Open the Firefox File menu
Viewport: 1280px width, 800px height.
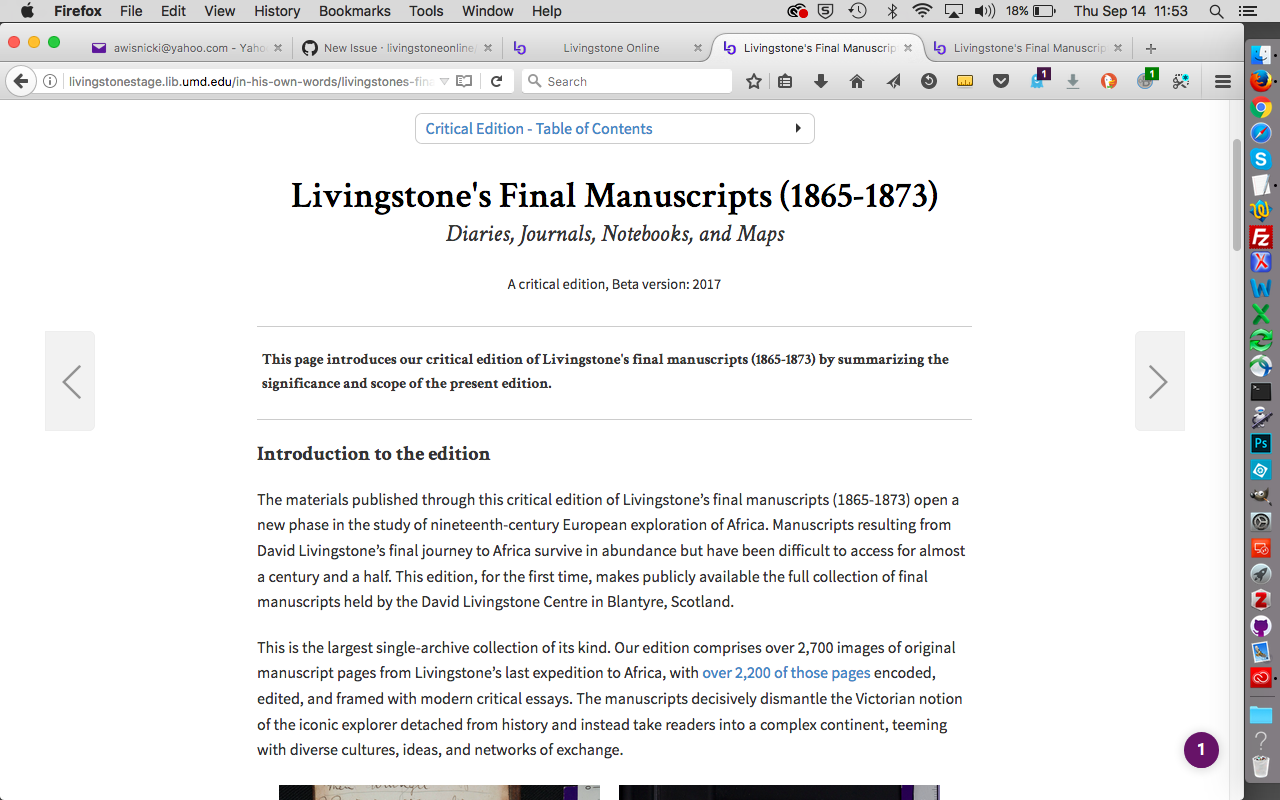tap(131, 11)
